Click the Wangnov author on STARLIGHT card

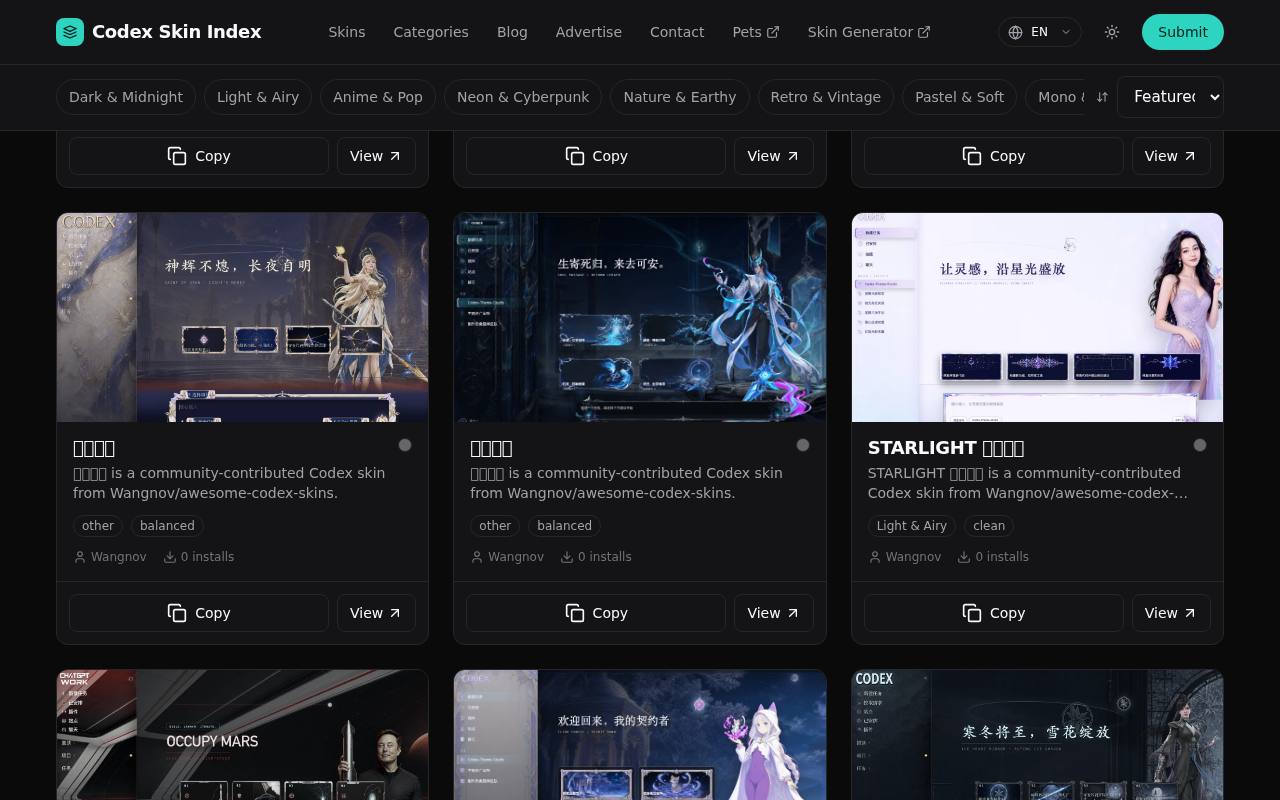(913, 557)
